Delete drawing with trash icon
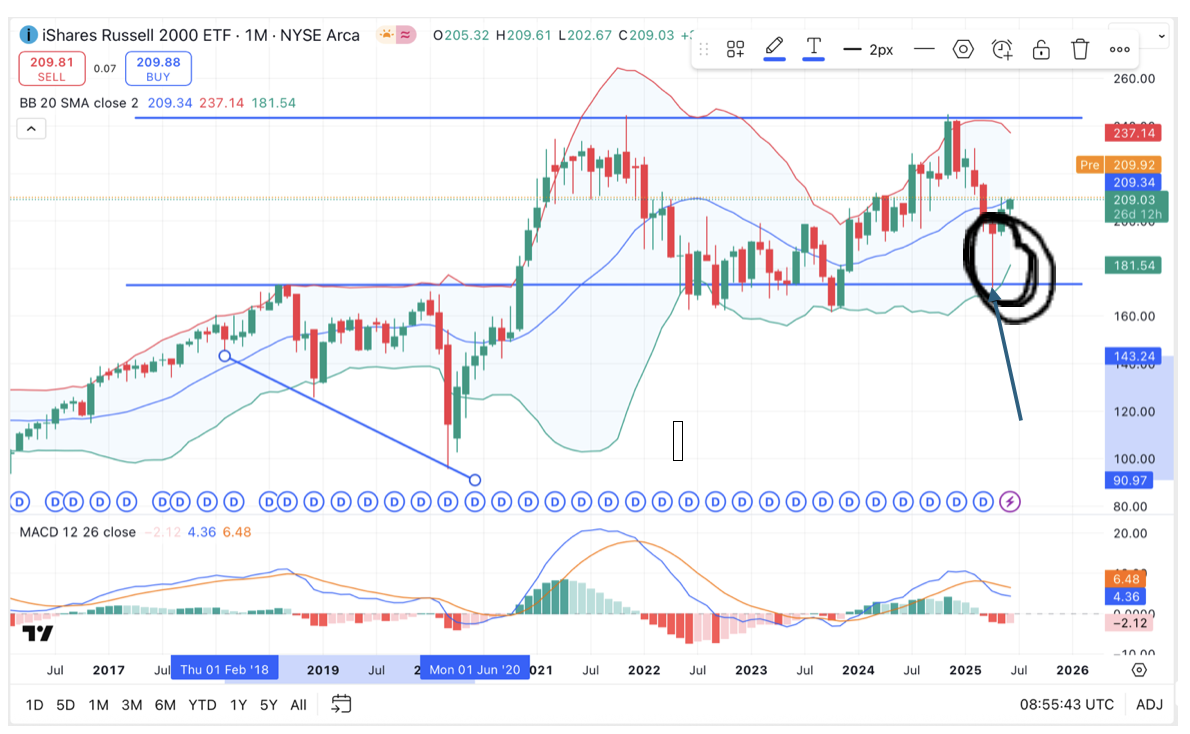 1080,49
